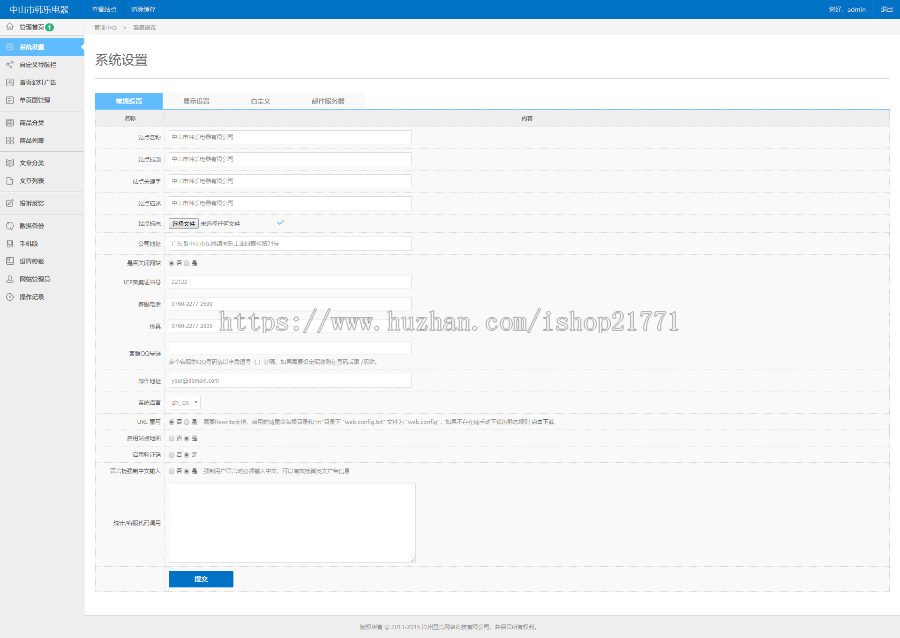Select 否 for 是否关闭网站

[x=172, y=263]
